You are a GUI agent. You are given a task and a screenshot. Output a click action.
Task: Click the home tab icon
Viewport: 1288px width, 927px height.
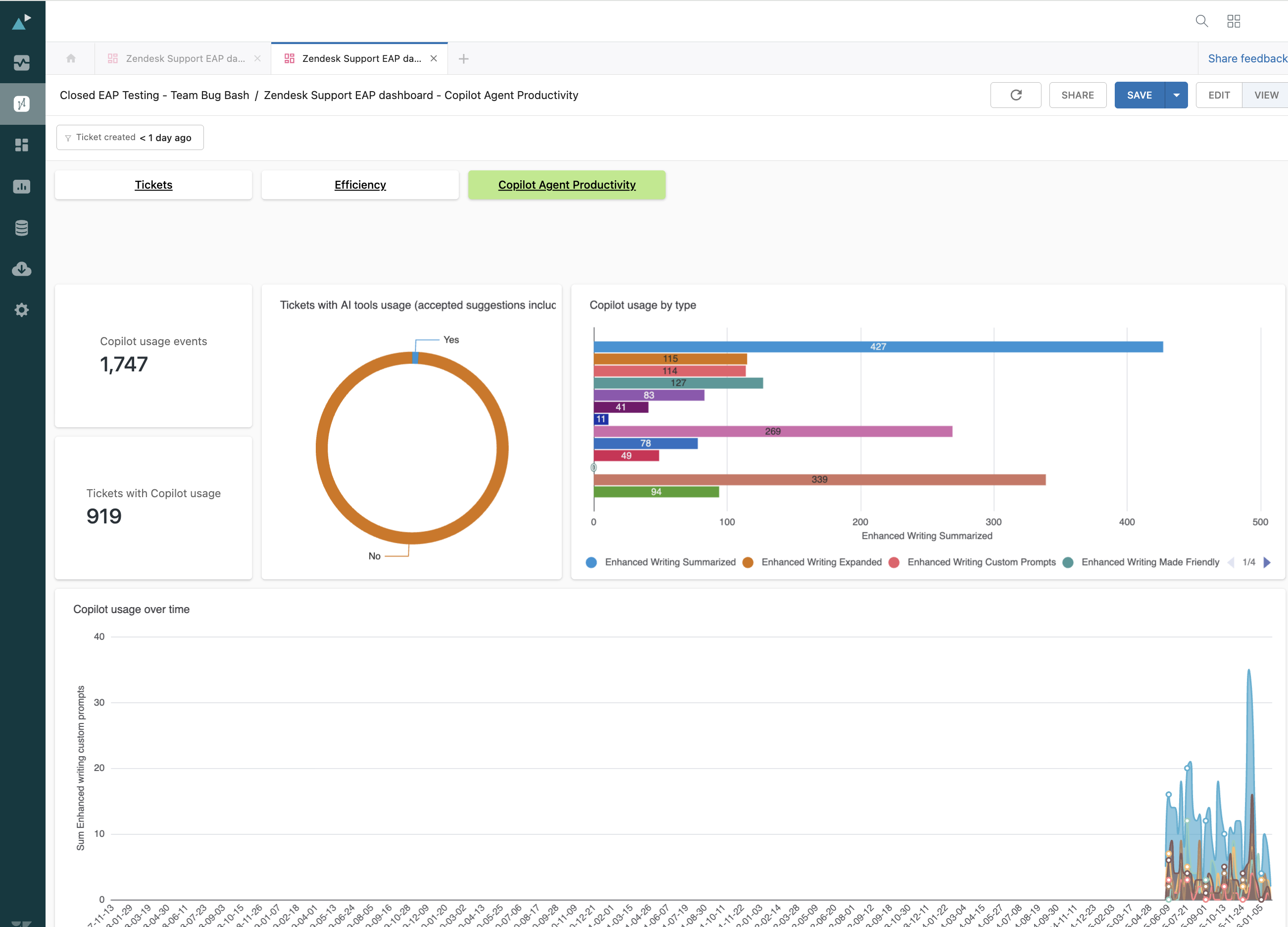[71, 58]
